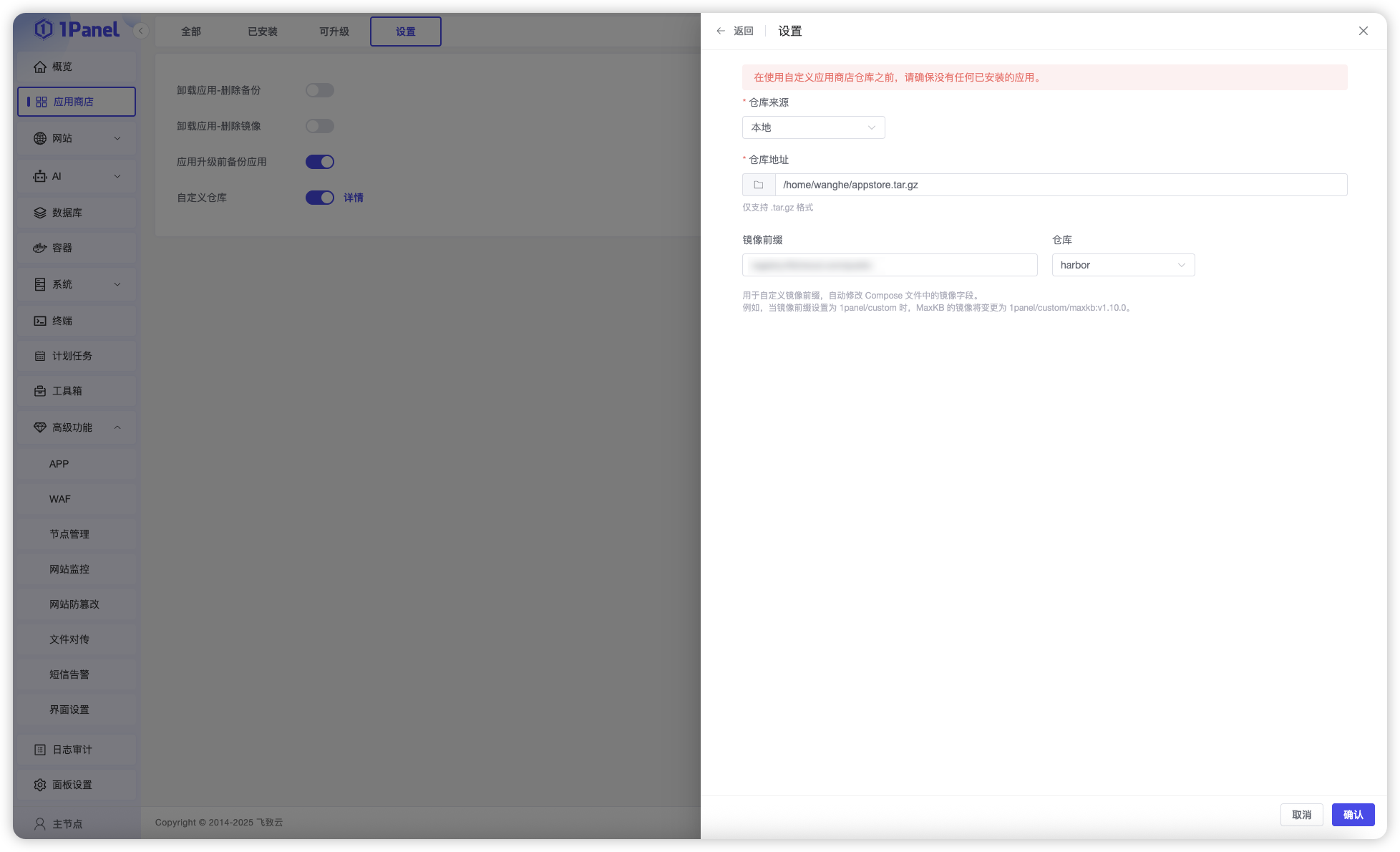Open the 概览 overview page
Image resolution: width=1400 pixels, height=852 pixels.
[x=61, y=67]
